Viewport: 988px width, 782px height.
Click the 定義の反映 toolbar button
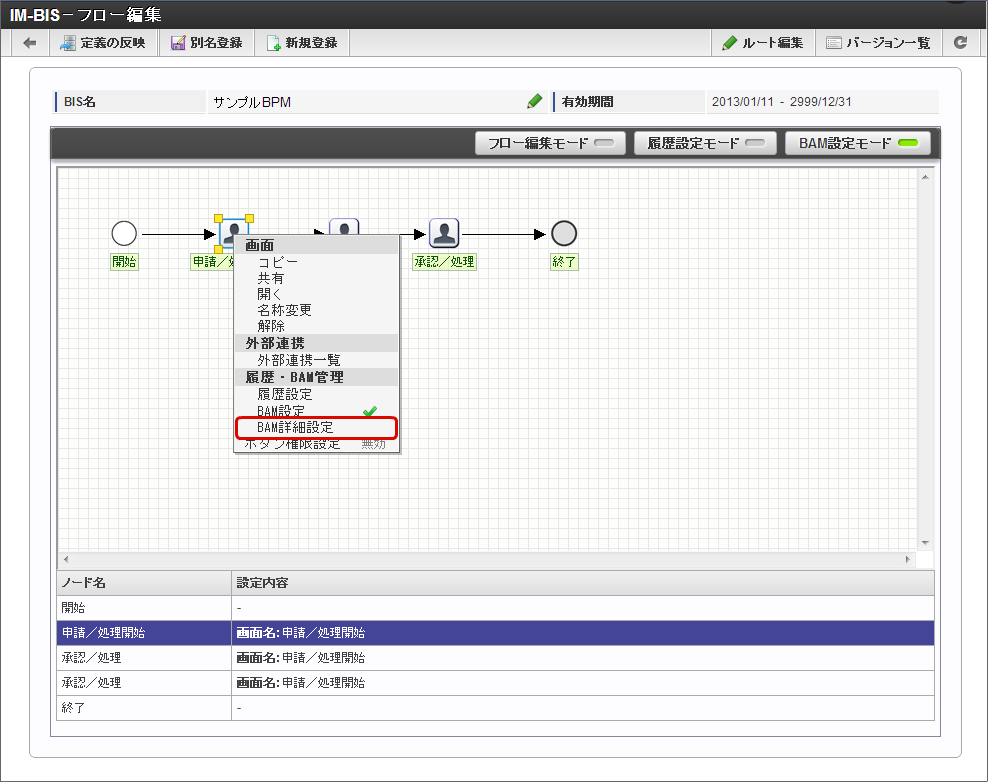pos(103,43)
